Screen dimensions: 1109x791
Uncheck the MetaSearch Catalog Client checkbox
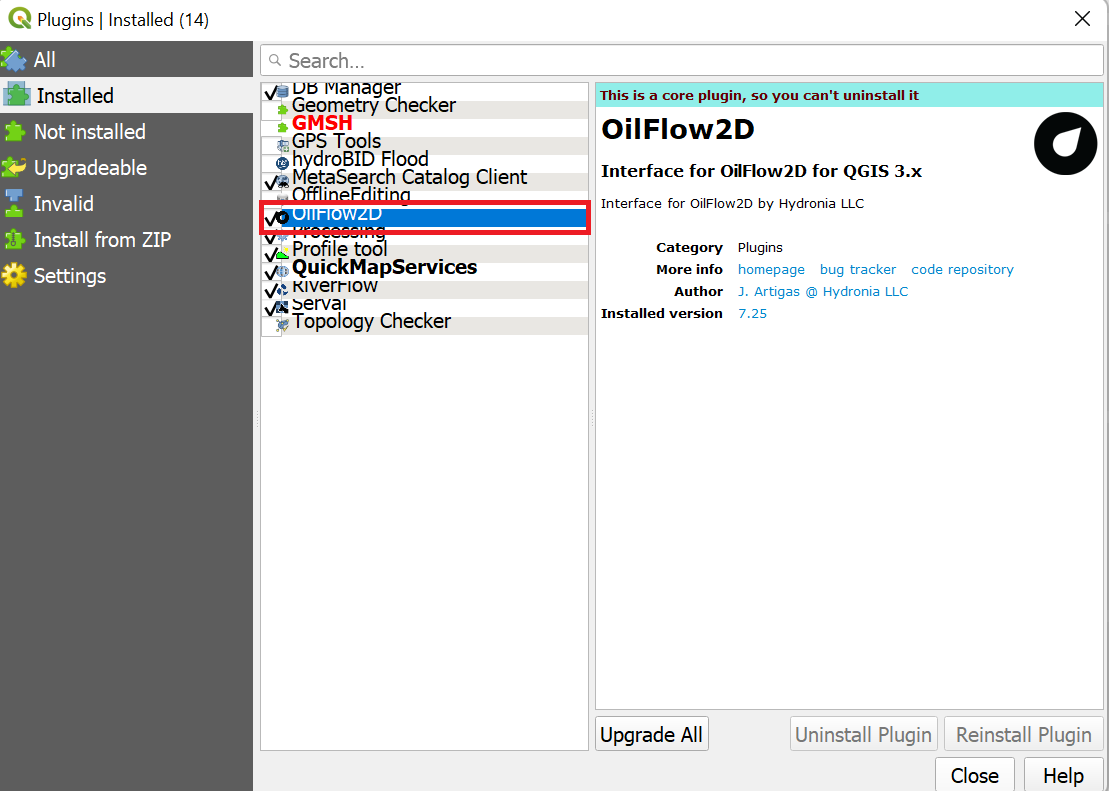tap(270, 182)
